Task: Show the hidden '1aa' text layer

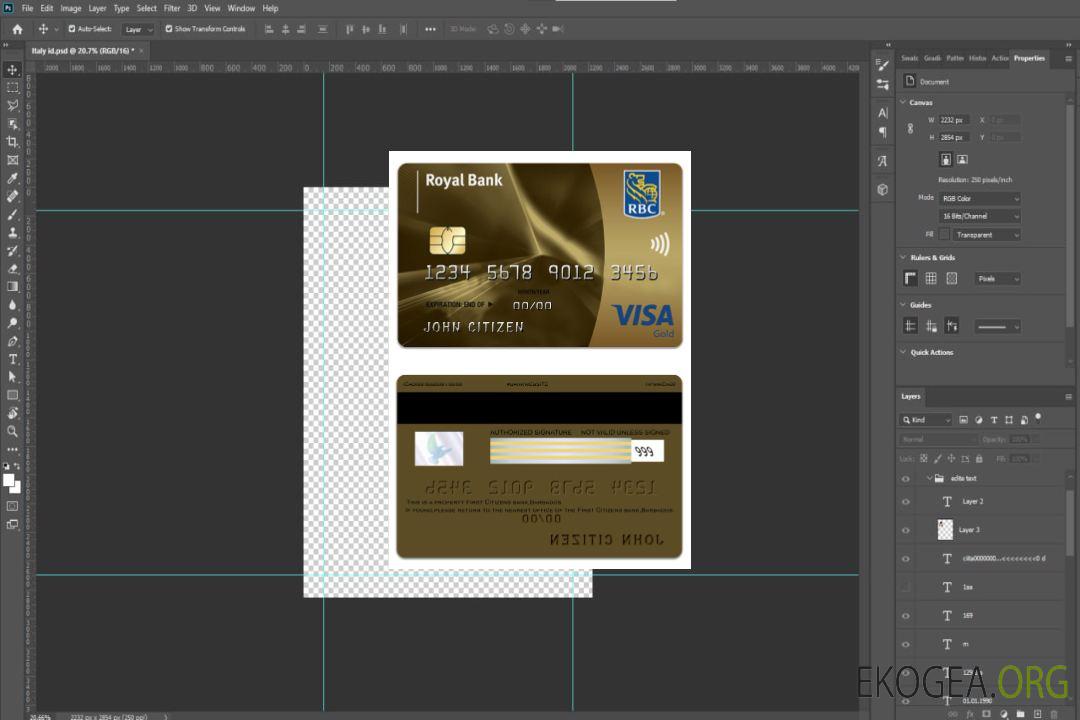Action: [906, 587]
